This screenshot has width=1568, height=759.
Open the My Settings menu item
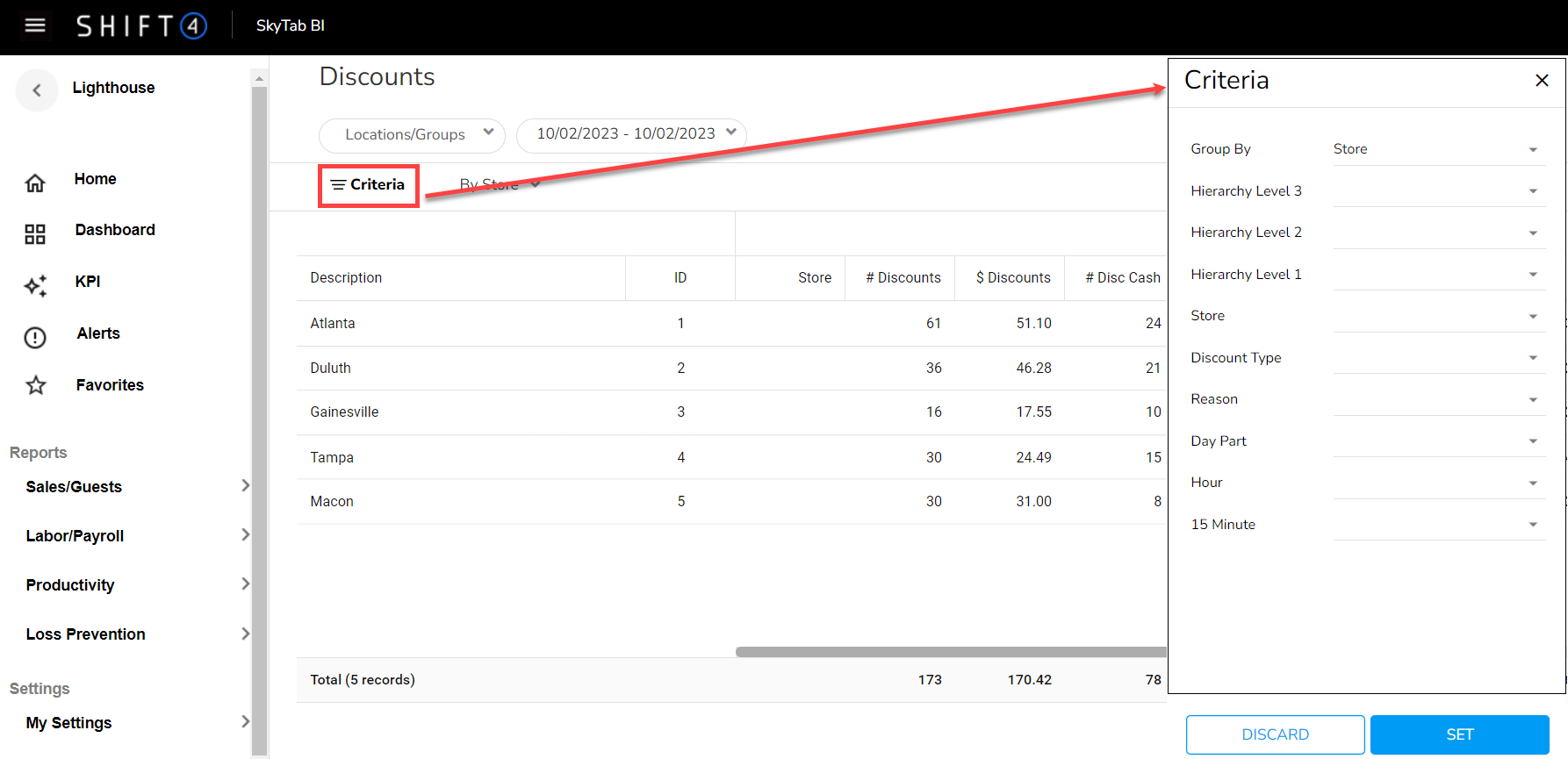click(x=136, y=723)
